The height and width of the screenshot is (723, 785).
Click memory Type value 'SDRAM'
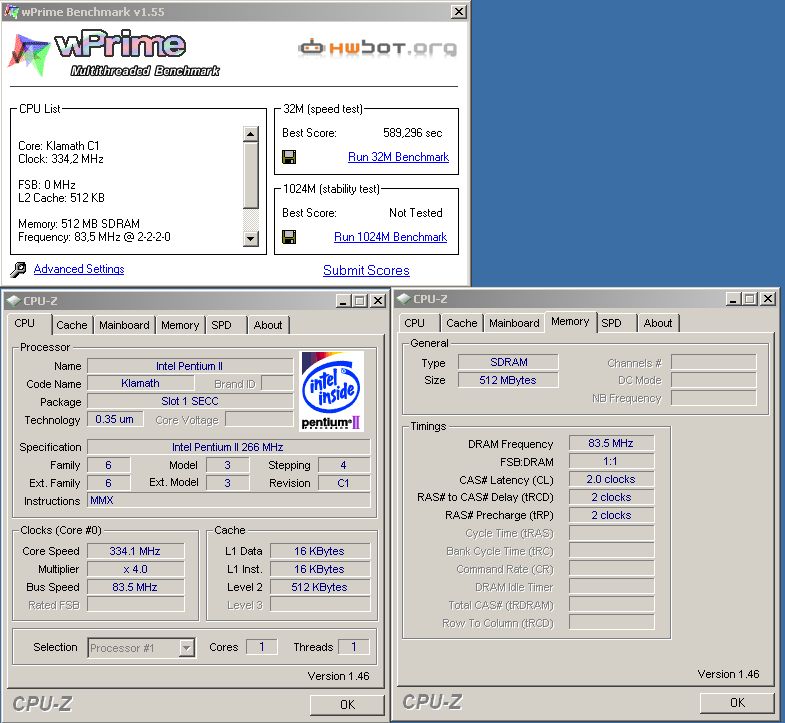tap(508, 362)
